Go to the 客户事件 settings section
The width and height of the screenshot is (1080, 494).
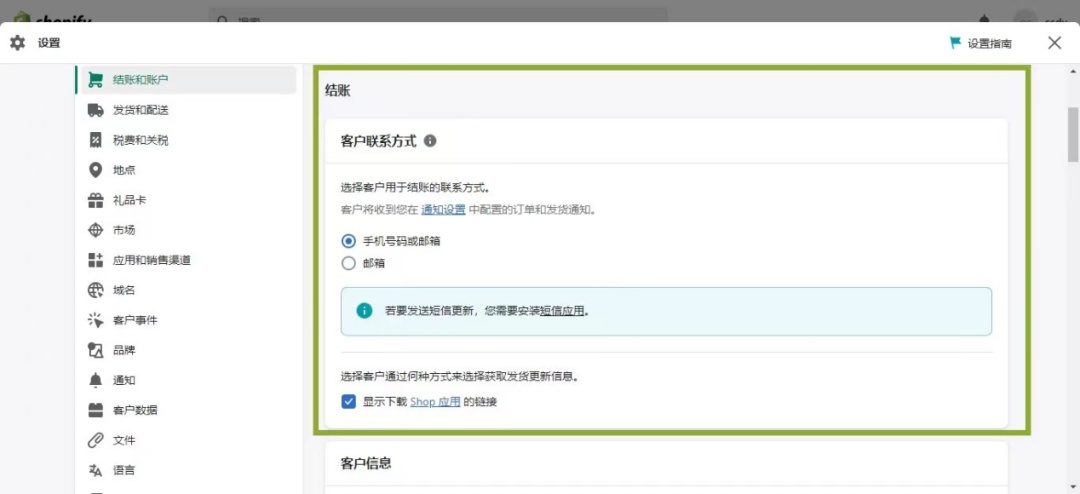click(x=135, y=320)
